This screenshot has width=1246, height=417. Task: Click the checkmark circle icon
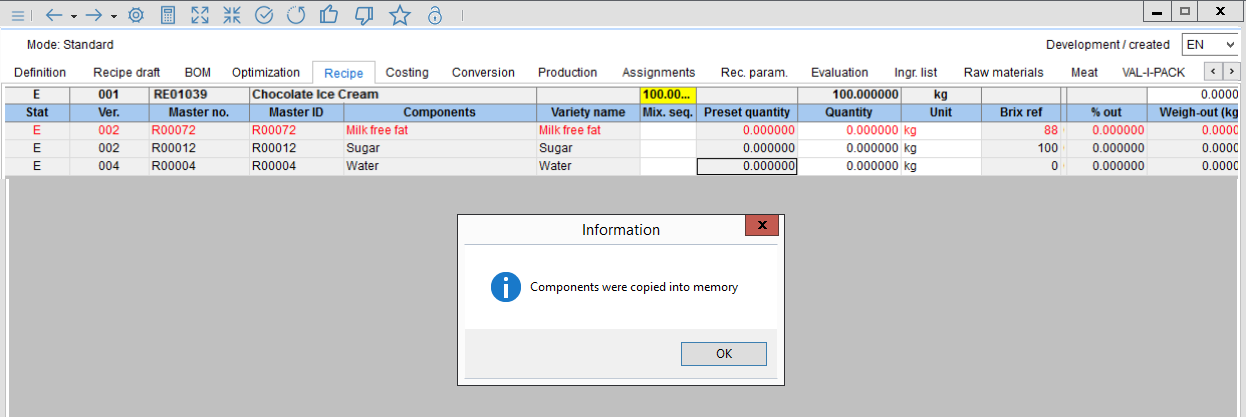[x=264, y=15]
